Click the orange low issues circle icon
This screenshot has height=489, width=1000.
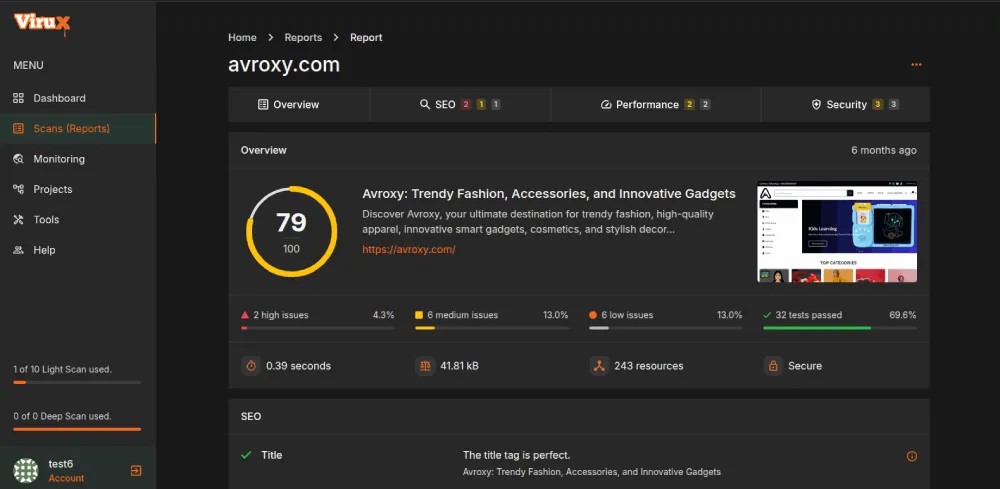pyautogui.click(x=593, y=315)
